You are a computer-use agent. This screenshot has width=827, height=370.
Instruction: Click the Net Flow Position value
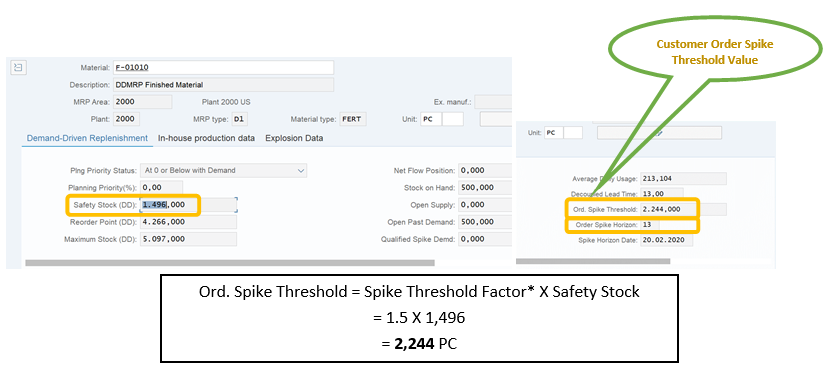point(485,170)
